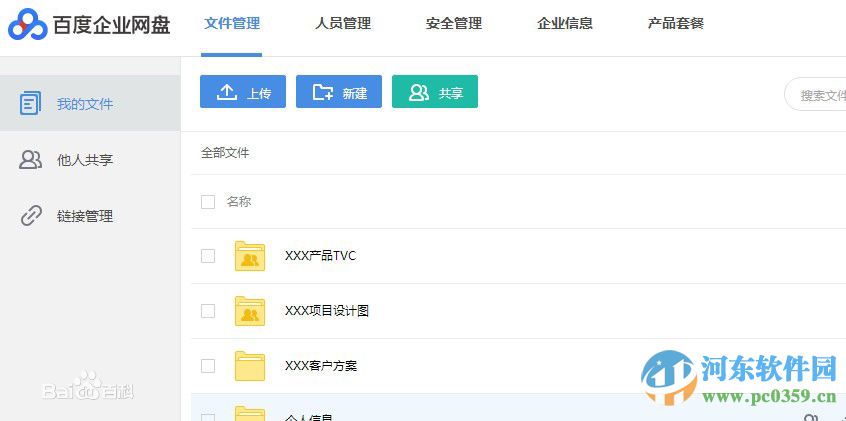Open the XXX客户方案 folder name
The image size is (846, 421).
click(320, 366)
